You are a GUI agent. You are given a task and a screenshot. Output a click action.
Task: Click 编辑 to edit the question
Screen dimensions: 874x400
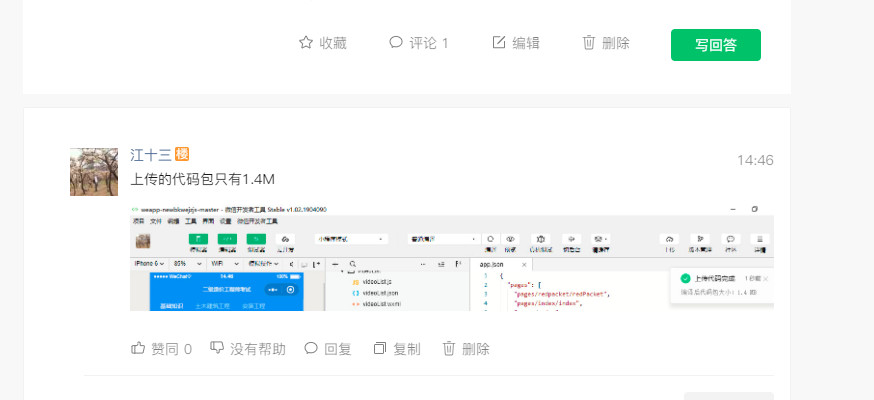516,43
